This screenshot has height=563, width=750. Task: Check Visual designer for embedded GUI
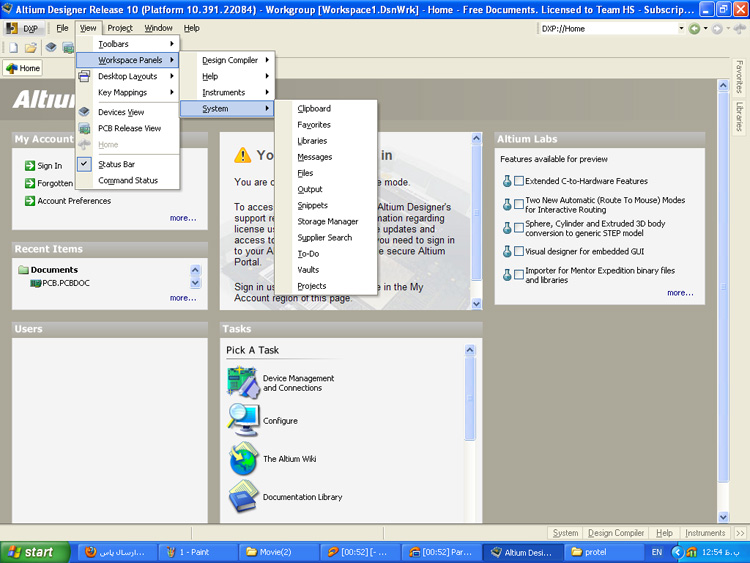[x=519, y=251]
